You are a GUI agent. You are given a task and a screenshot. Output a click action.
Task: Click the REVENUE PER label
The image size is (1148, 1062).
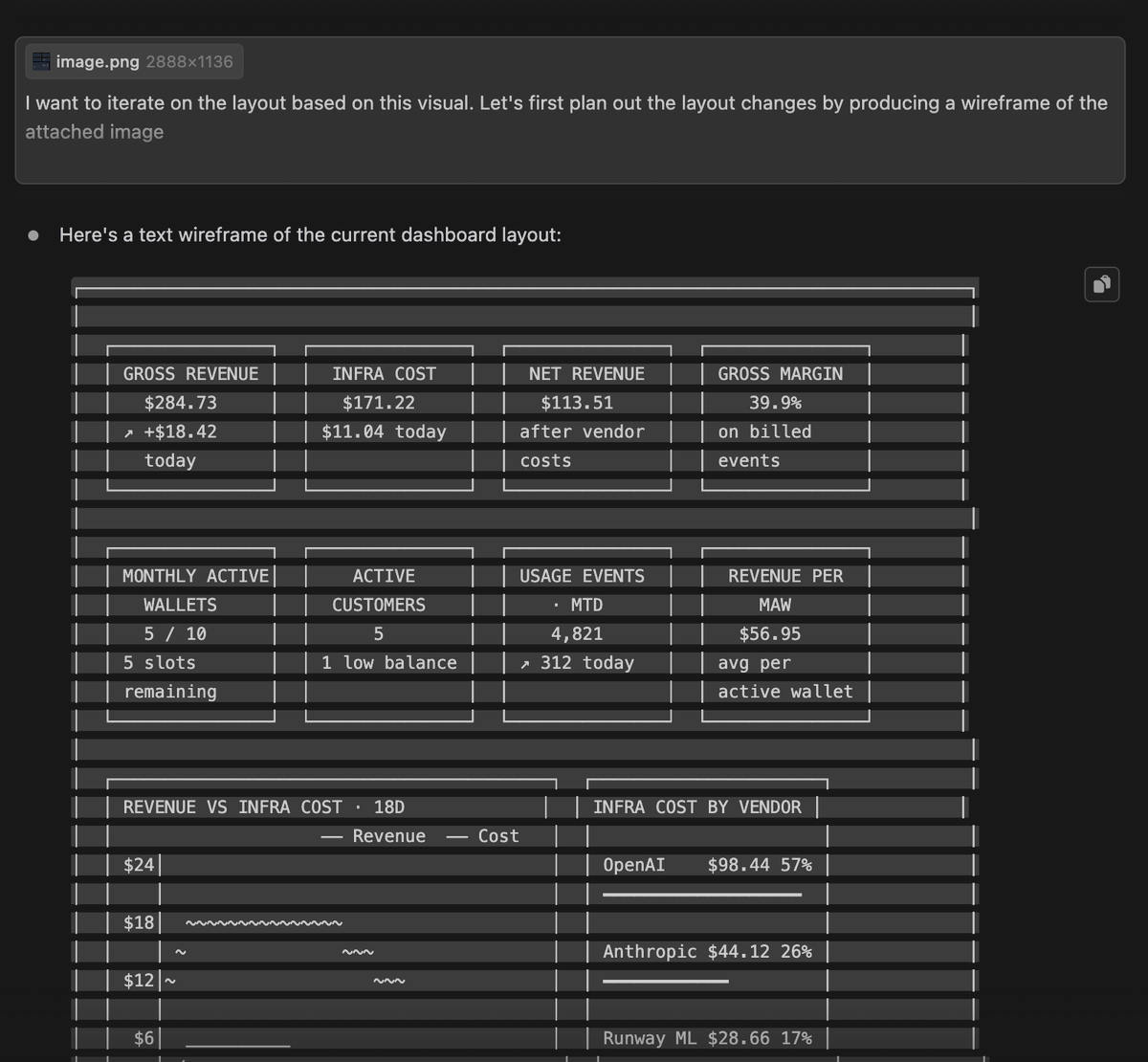coord(785,576)
